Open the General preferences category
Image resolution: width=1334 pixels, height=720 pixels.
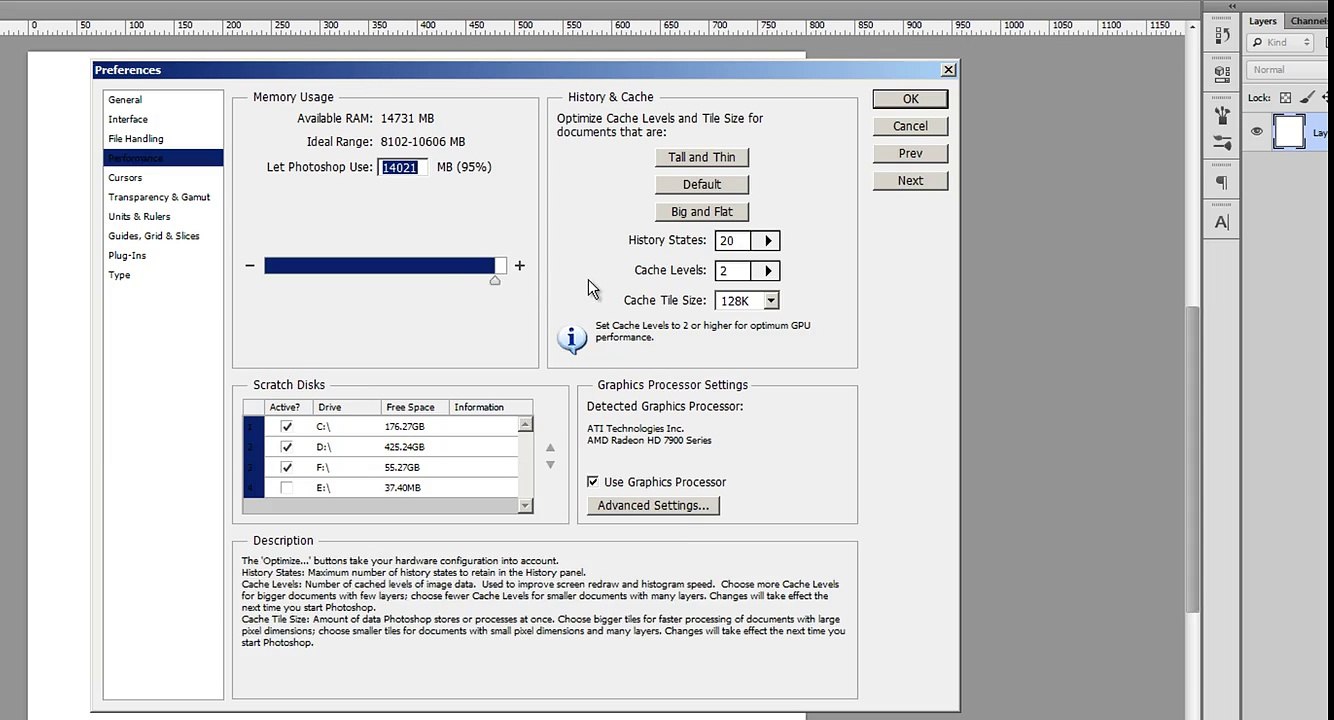[x=125, y=100]
